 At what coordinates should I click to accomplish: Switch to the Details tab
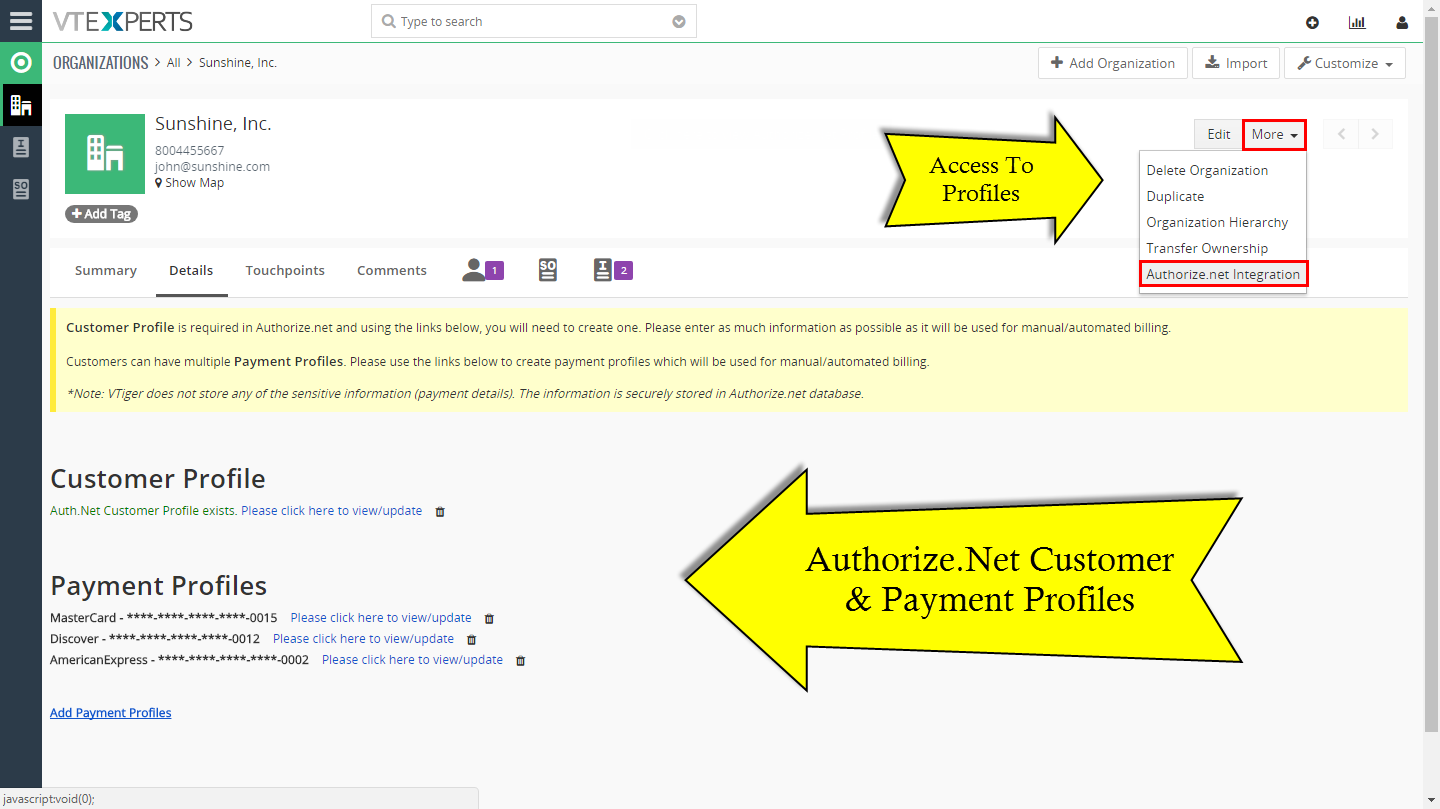click(x=191, y=270)
